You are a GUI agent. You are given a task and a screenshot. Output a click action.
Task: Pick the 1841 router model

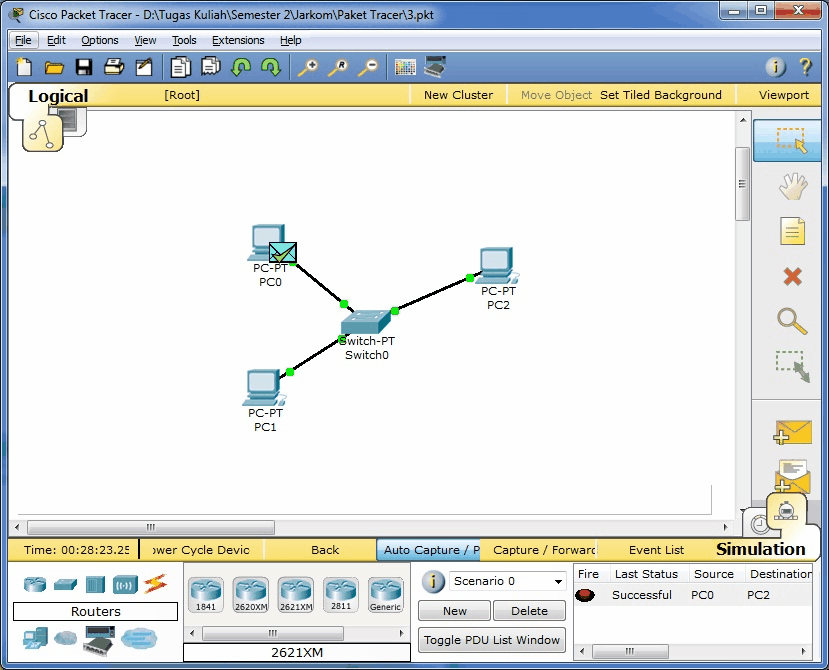tap(206, 595)
